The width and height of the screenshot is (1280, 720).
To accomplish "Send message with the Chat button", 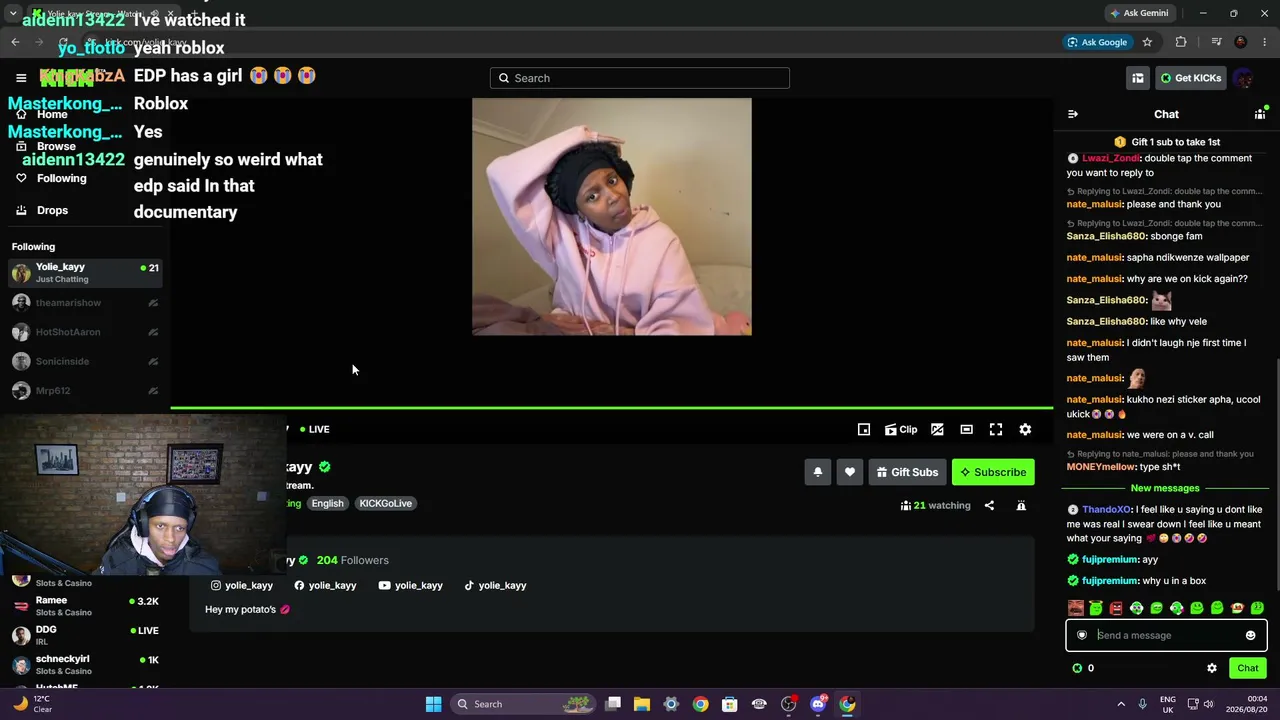I will click(1248, 668).
